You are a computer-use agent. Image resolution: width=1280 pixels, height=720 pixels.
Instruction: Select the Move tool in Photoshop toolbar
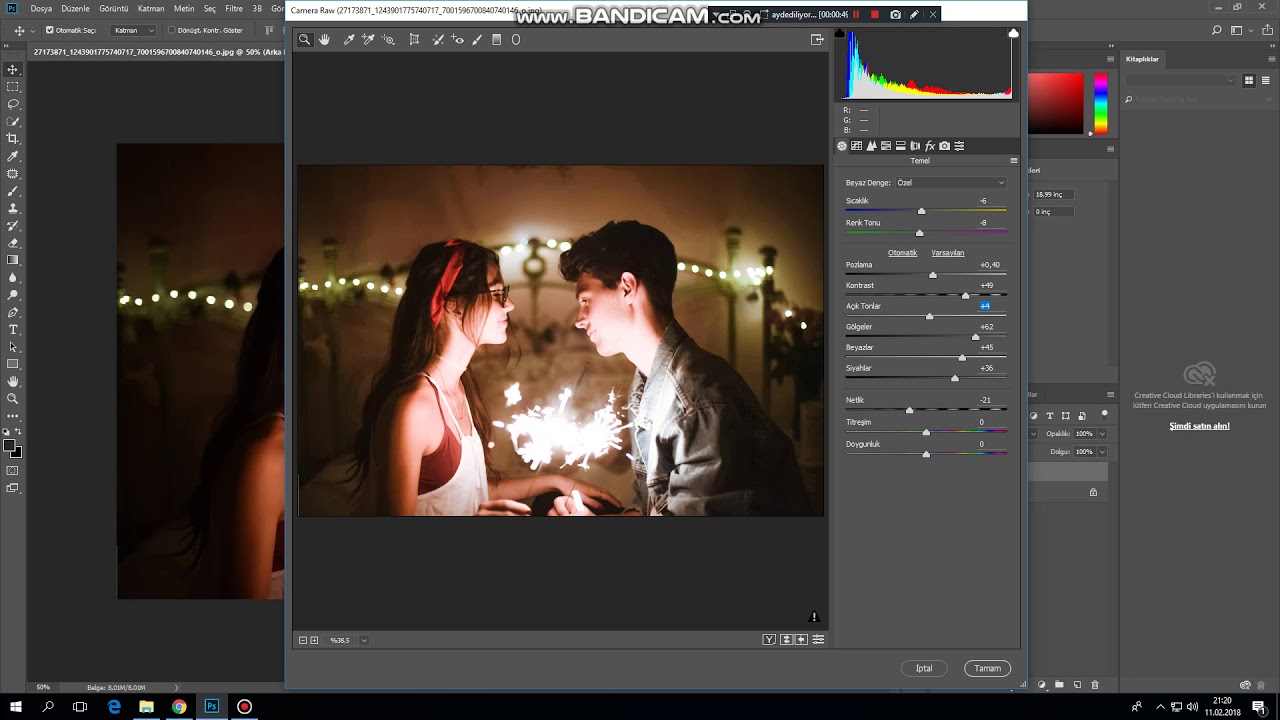13,69
